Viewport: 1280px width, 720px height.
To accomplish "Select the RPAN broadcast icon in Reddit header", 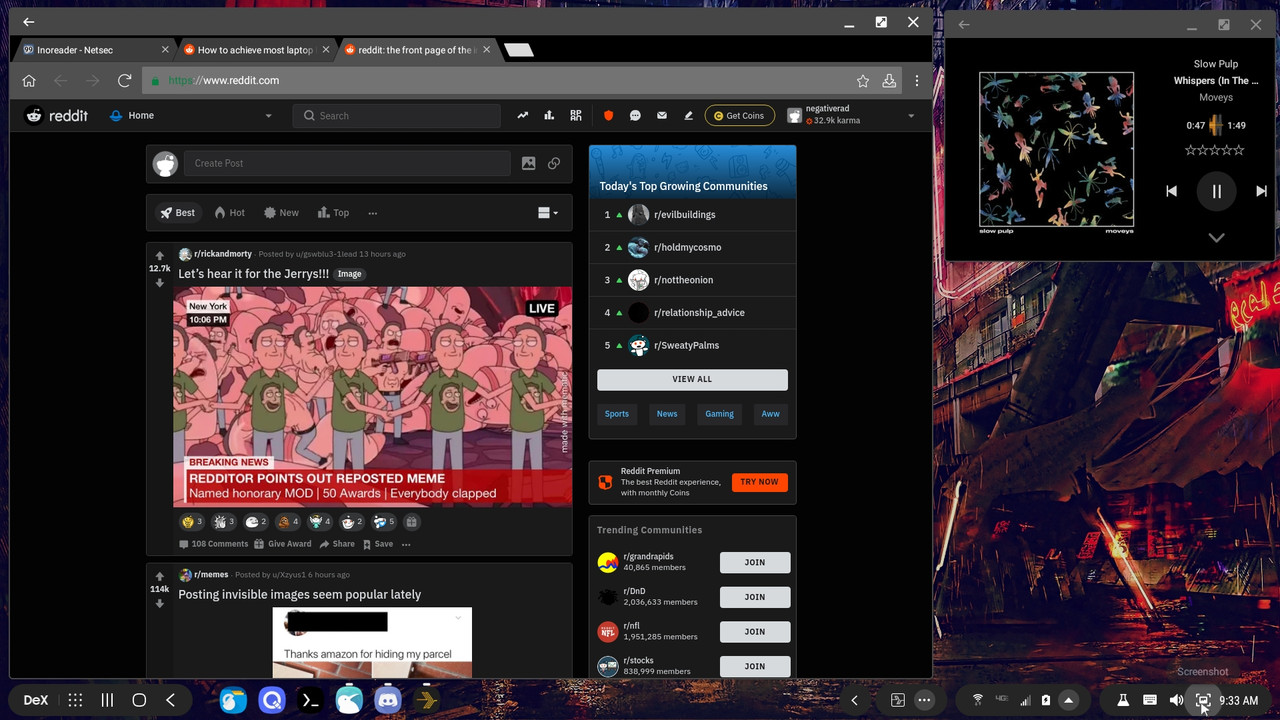I will (576, 115).
